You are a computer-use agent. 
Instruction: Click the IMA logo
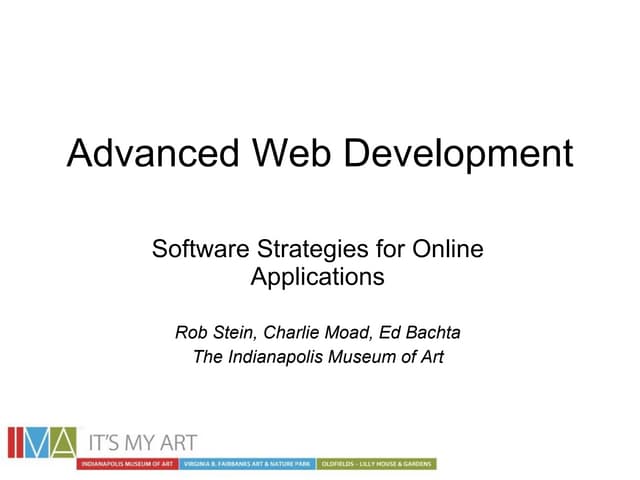(42, 443)
